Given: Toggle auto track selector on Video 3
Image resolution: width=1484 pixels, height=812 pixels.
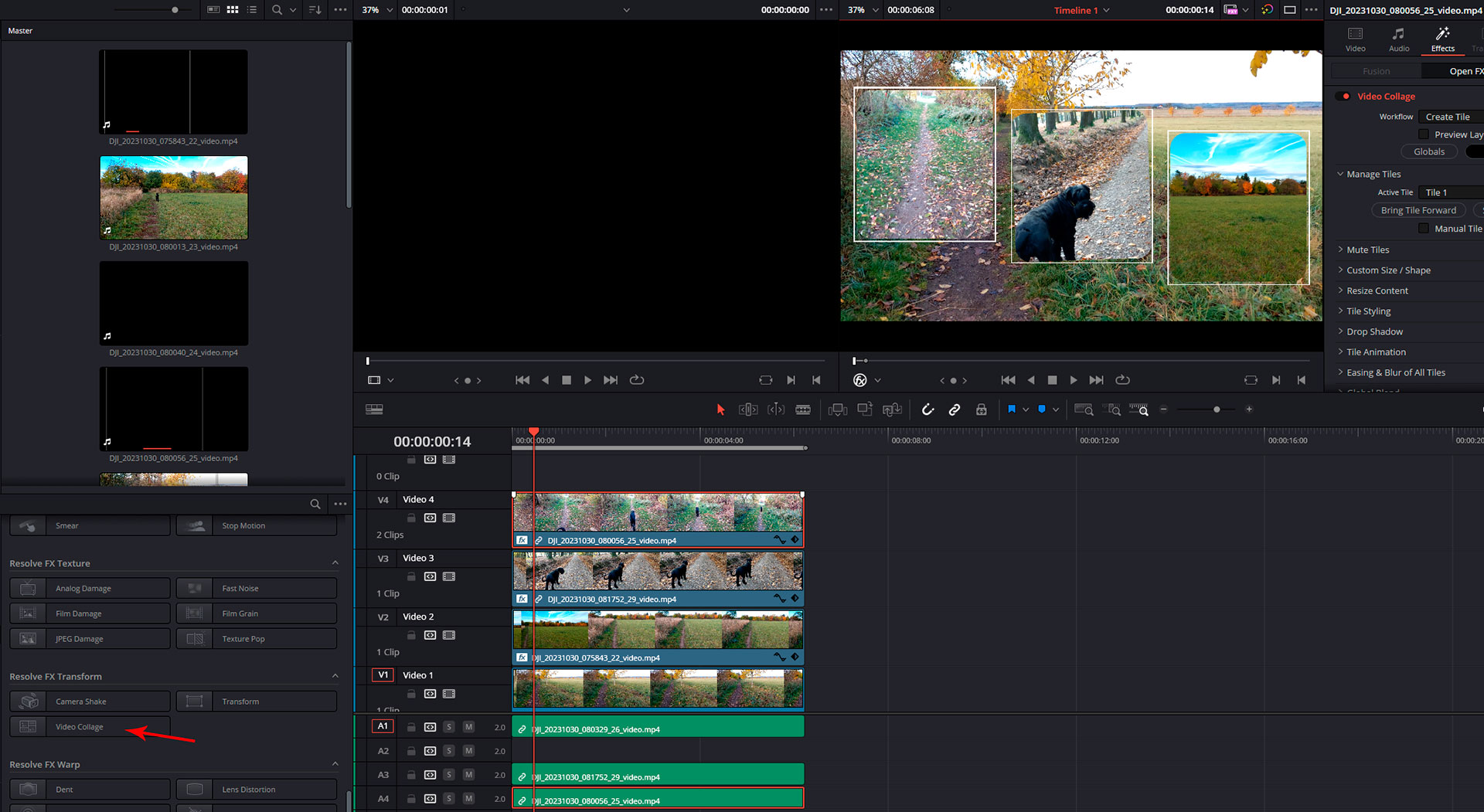Looking at the screenshot, I should 430,576.
